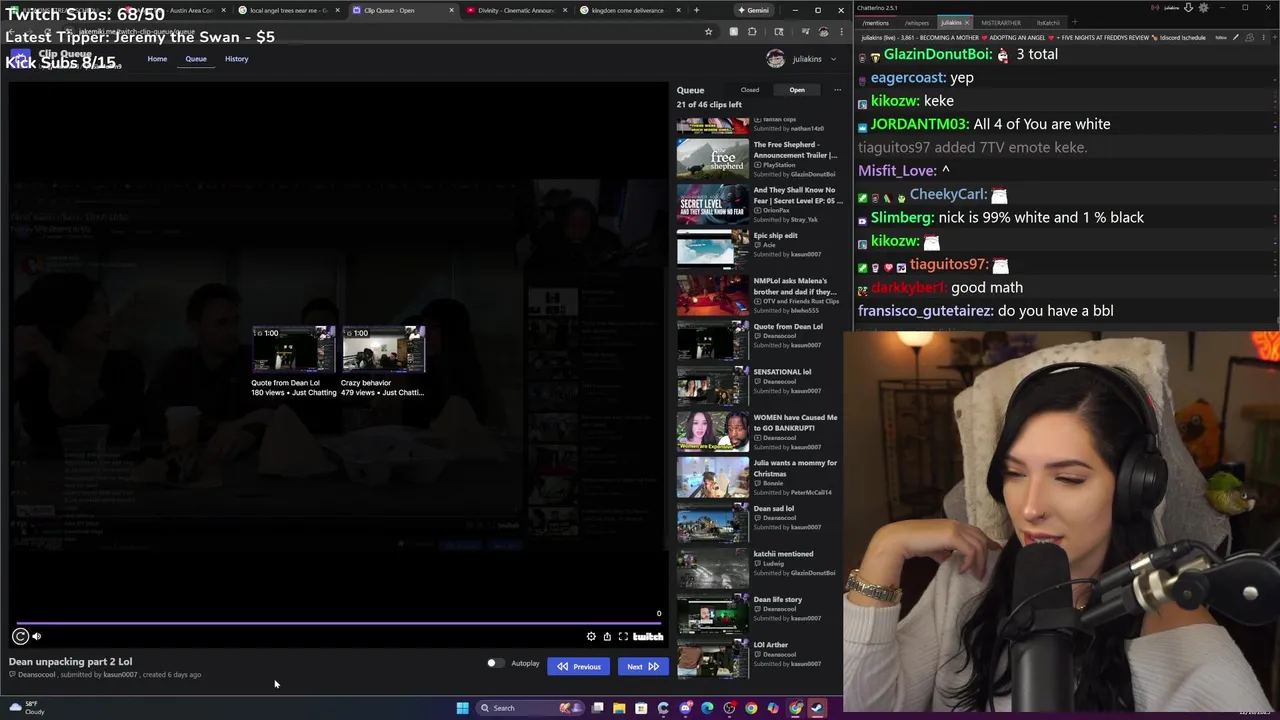Click the Gemini button in Chrome
This screenshot has width=1280, height=720.
coord(753,10)
